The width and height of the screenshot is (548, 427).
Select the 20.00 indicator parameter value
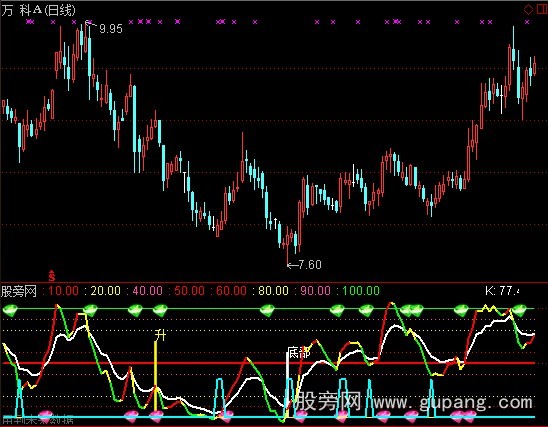click(106, 291)
